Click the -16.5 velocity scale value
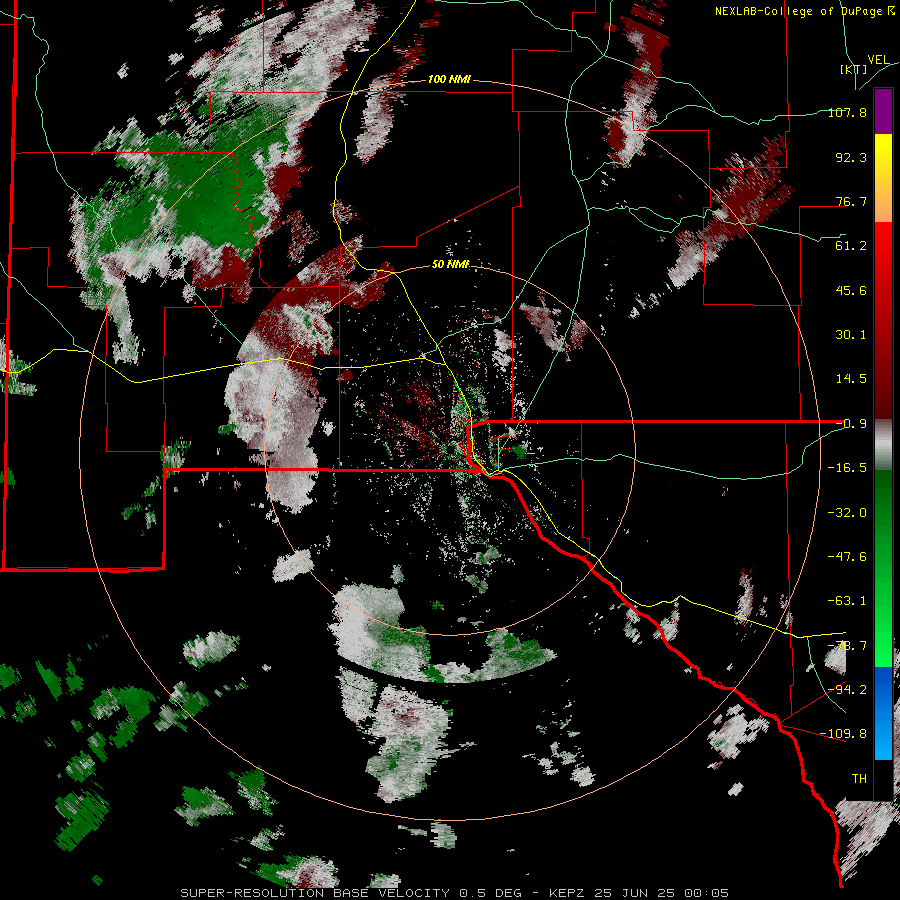Viewport: 900px width, 900px height. click(848, 468)
